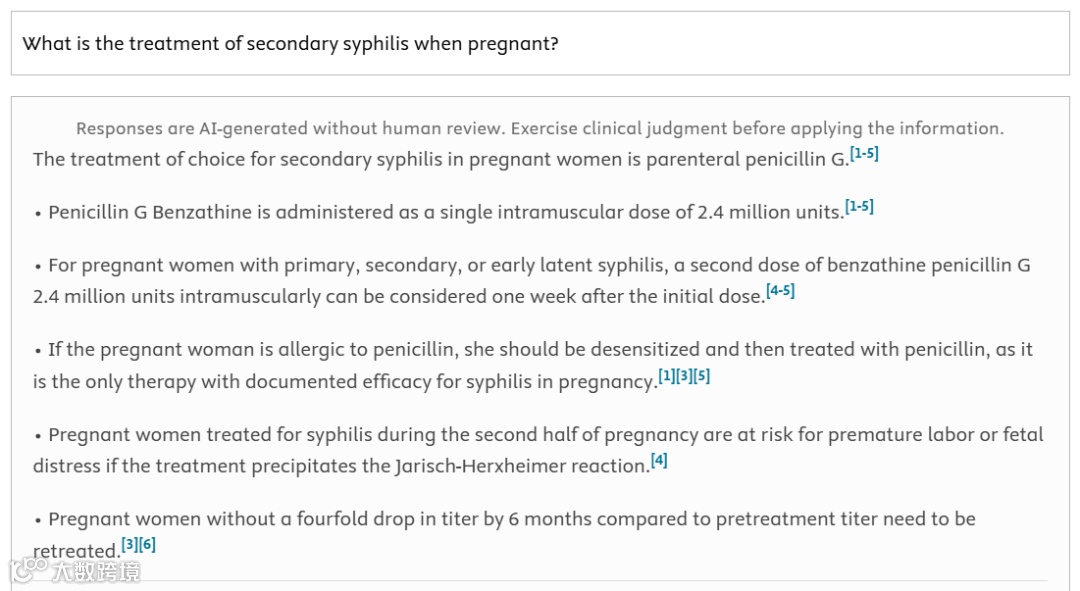Open citation [1] after syphilis in pregnancy sentence
Screen dimensions: 1080x591
click(x=666, y=376)
